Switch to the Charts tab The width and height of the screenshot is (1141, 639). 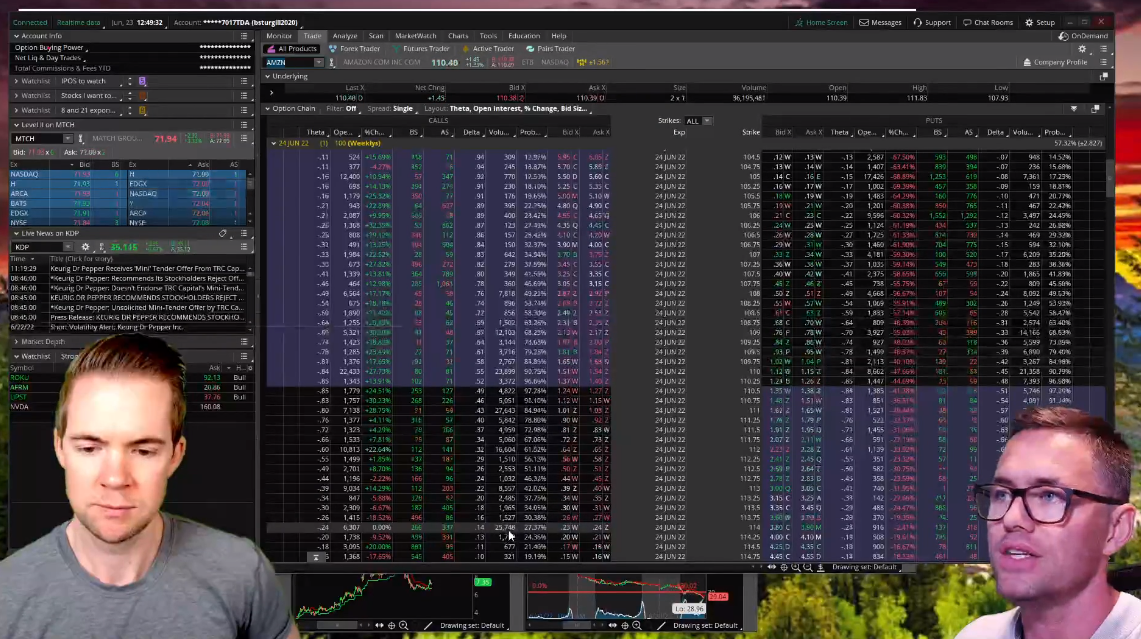point(458,36)
